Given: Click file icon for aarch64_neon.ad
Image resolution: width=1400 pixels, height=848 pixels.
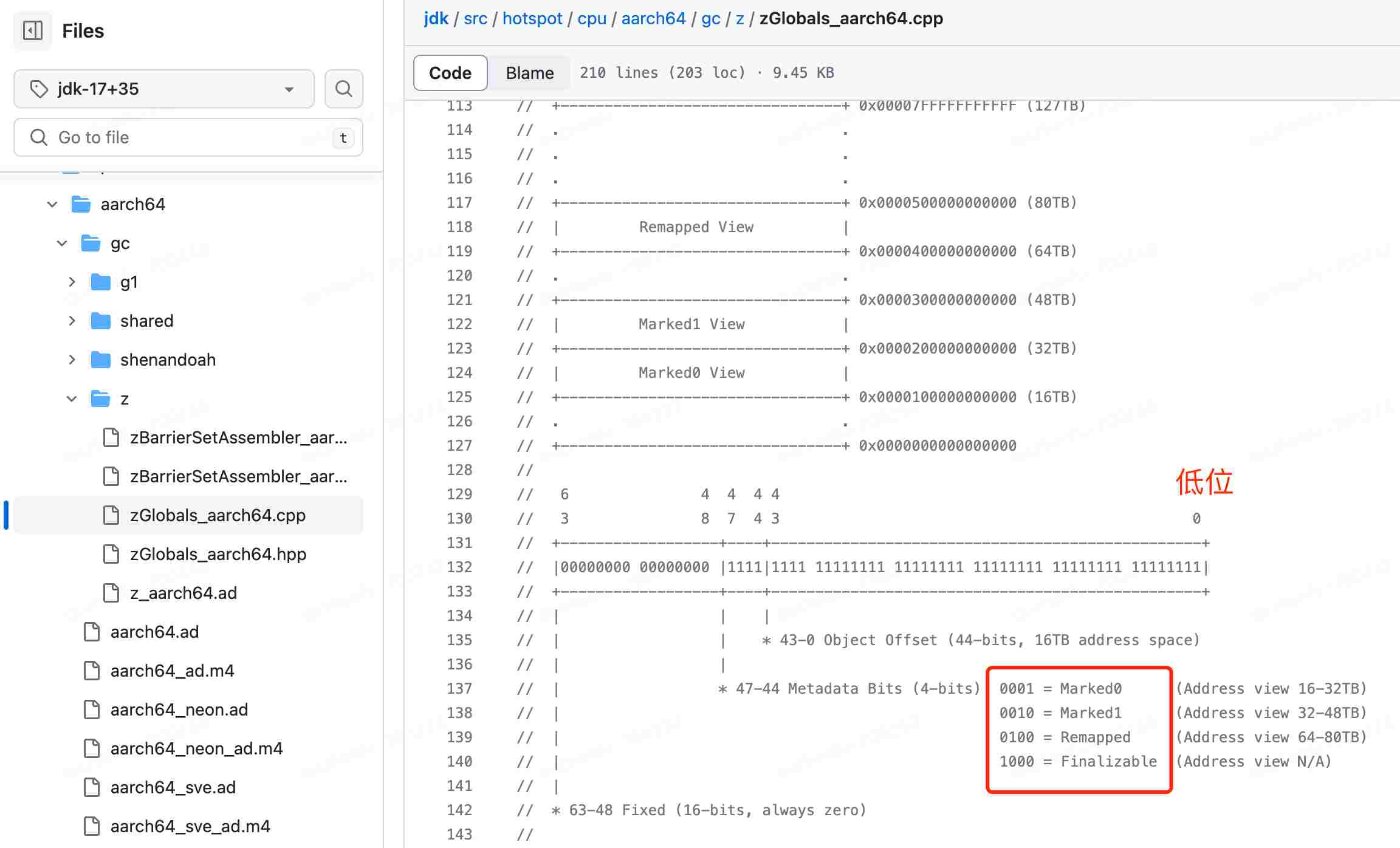Looking at the screenshot, I should pos(92,710).
